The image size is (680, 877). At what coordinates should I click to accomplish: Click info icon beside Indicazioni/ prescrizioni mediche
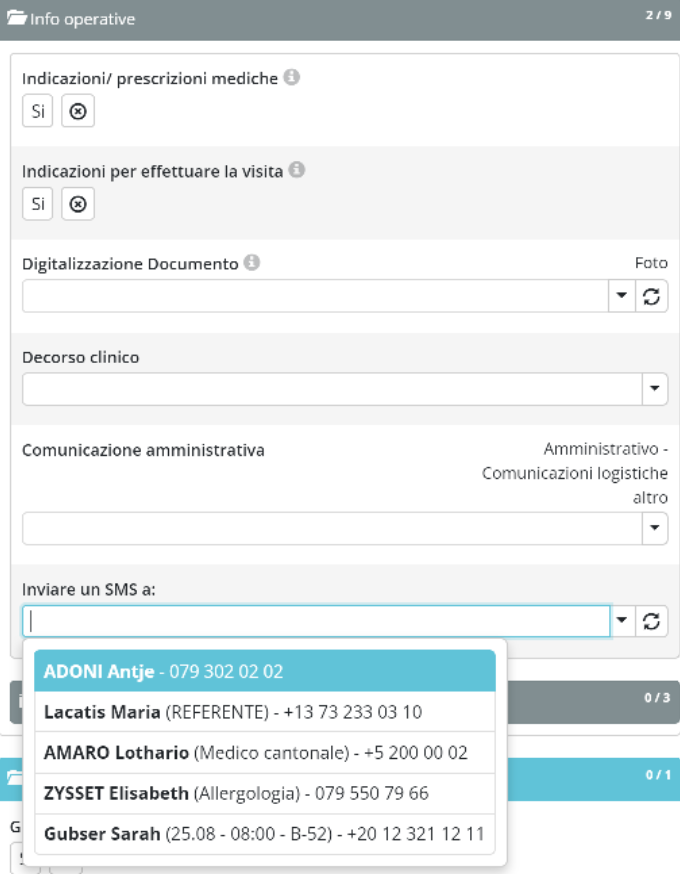[291, 77]
